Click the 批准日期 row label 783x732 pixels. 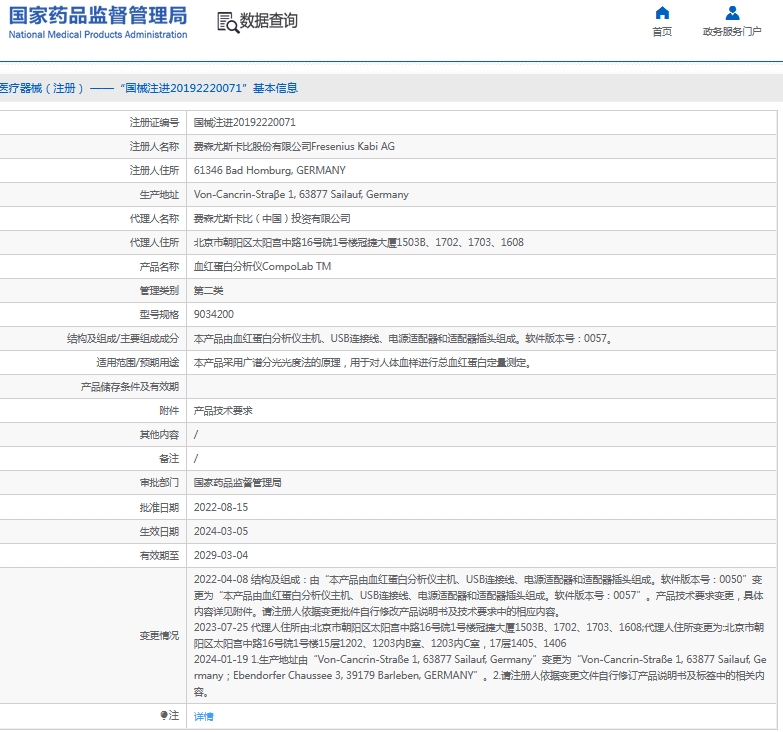click(x=159, y=508)
